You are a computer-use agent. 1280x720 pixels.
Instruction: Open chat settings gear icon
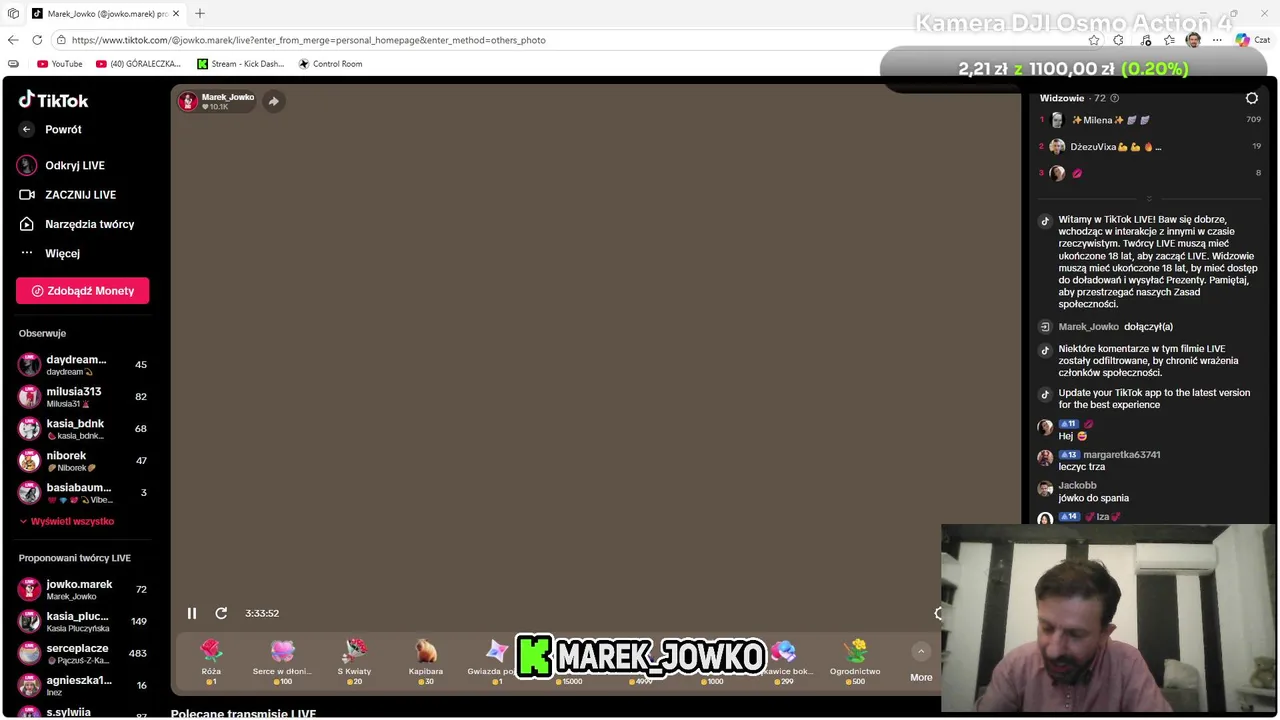coord(1252,98)
